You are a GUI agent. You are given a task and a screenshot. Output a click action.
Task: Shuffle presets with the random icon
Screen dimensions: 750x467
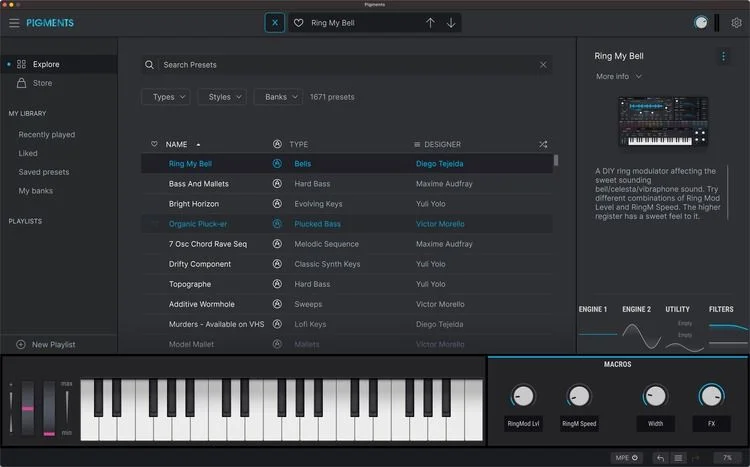tap(543, 144)
